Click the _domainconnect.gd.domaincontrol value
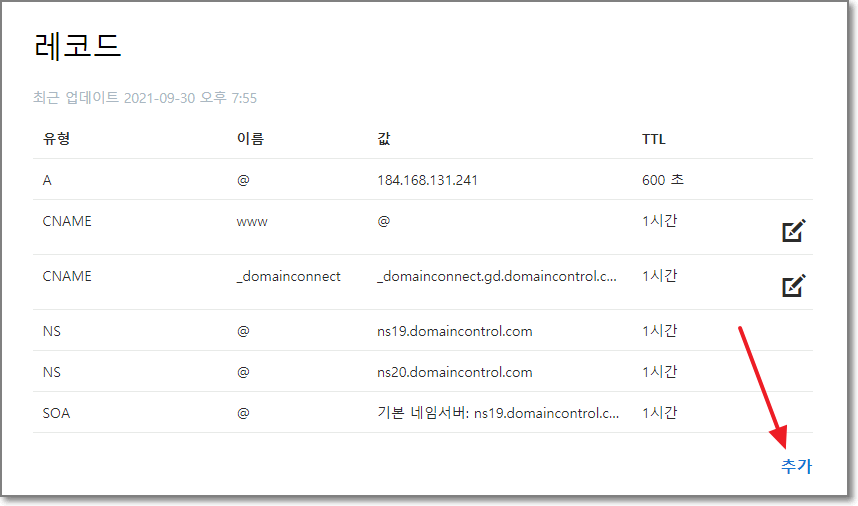 tap(497, 276)
